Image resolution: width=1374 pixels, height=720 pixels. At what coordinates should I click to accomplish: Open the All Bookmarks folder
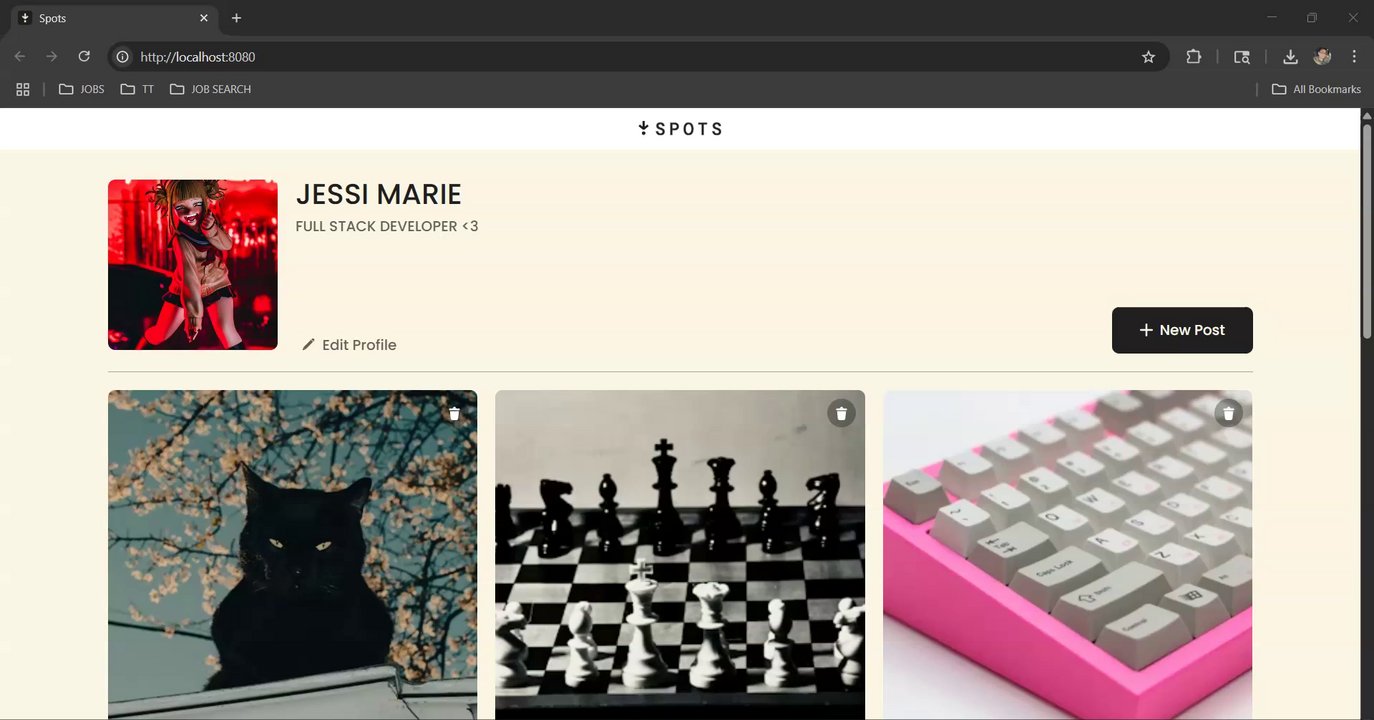pyautogui.click(x=1316, y=89)
